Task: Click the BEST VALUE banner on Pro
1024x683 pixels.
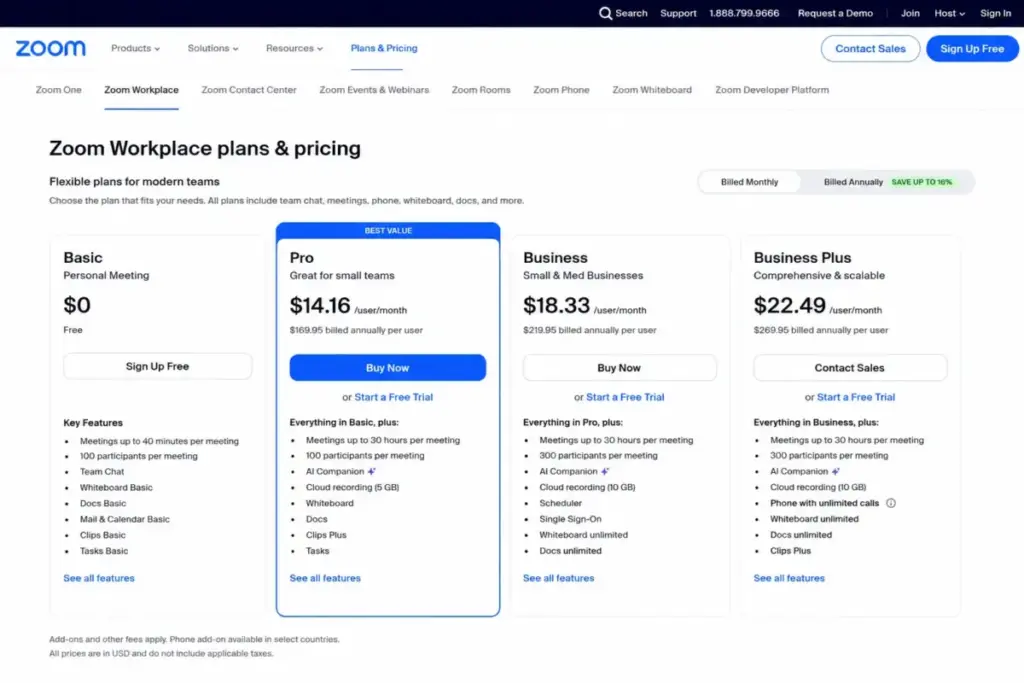Action: click(388, 230)
